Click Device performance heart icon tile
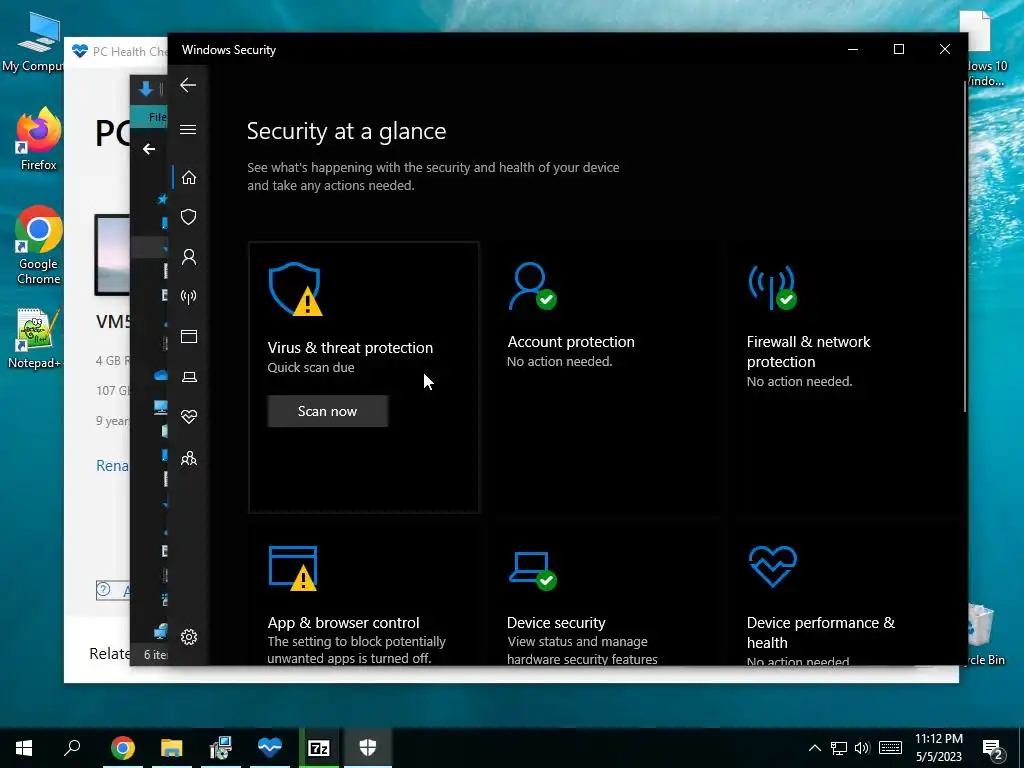The width and height of the screenshot is (1024, 768). (773, 567)
